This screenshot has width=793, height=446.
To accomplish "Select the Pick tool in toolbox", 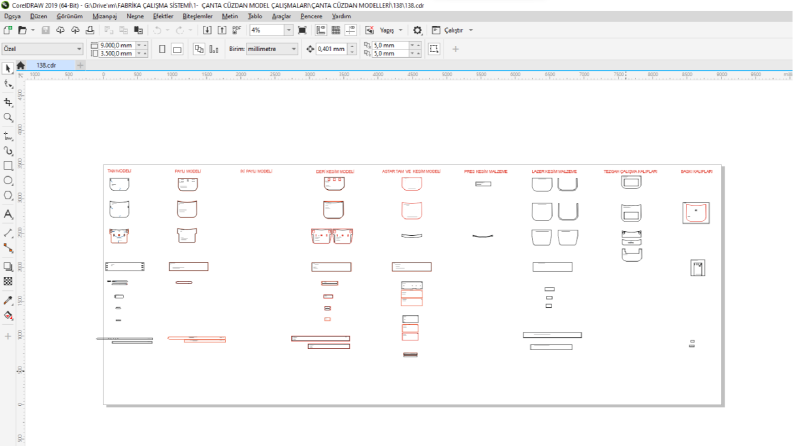I will [x=8, y=68].
